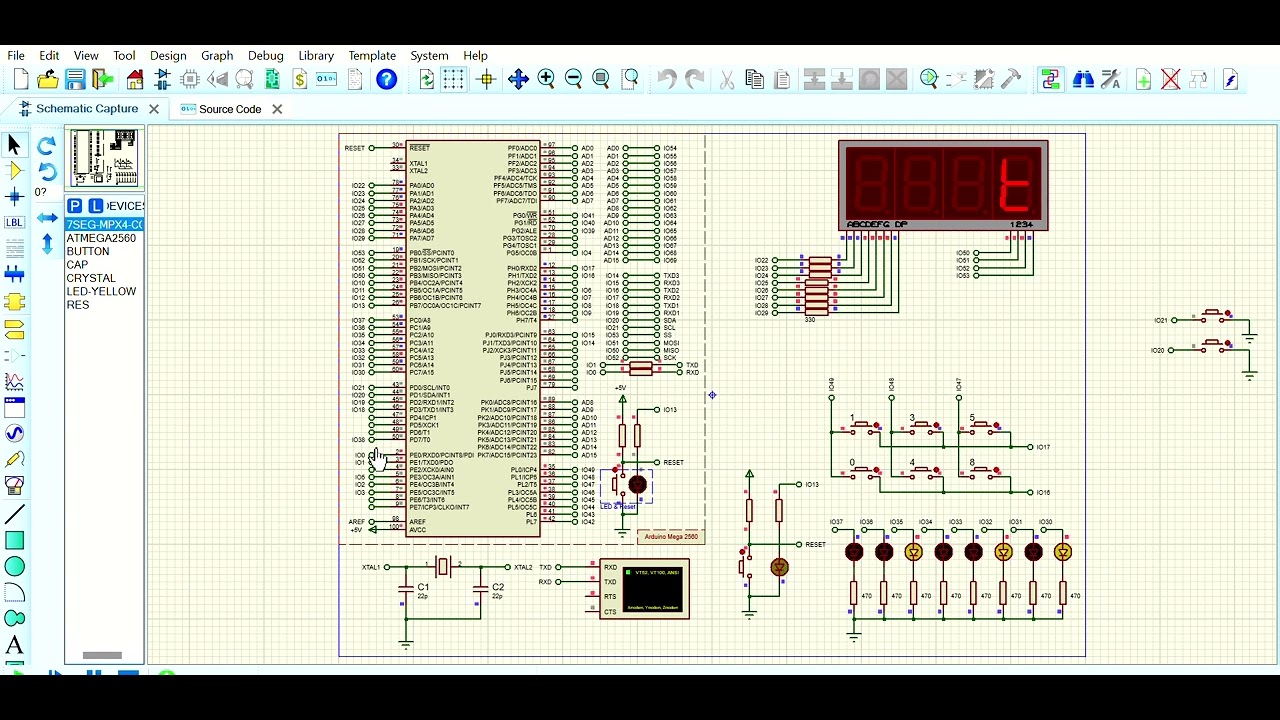Screen dimensions: 1280x720
Task: Click the rotation angle input field
Action: pos(42,192)
